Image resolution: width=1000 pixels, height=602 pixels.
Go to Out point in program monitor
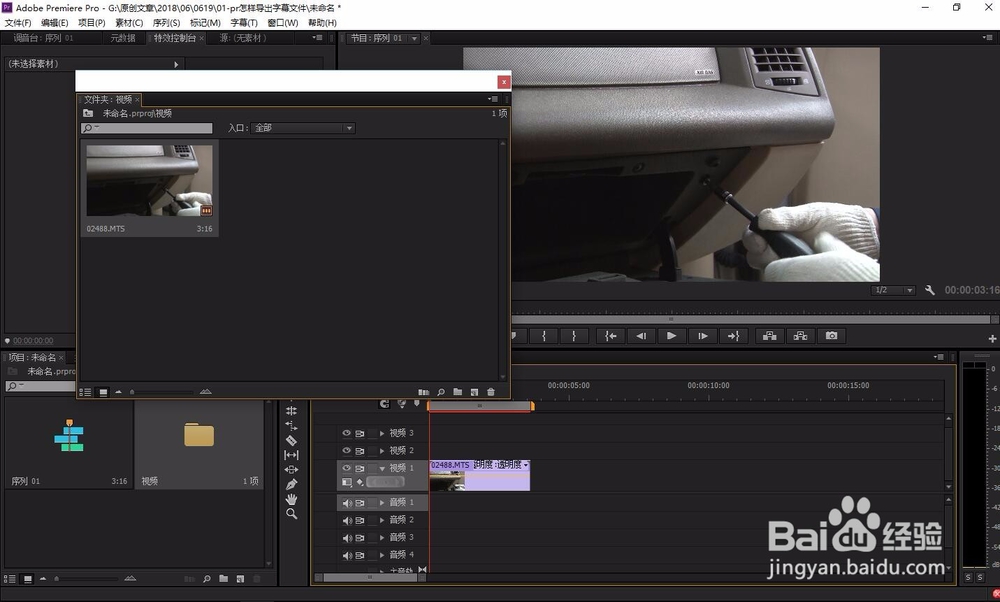[733, 336]
